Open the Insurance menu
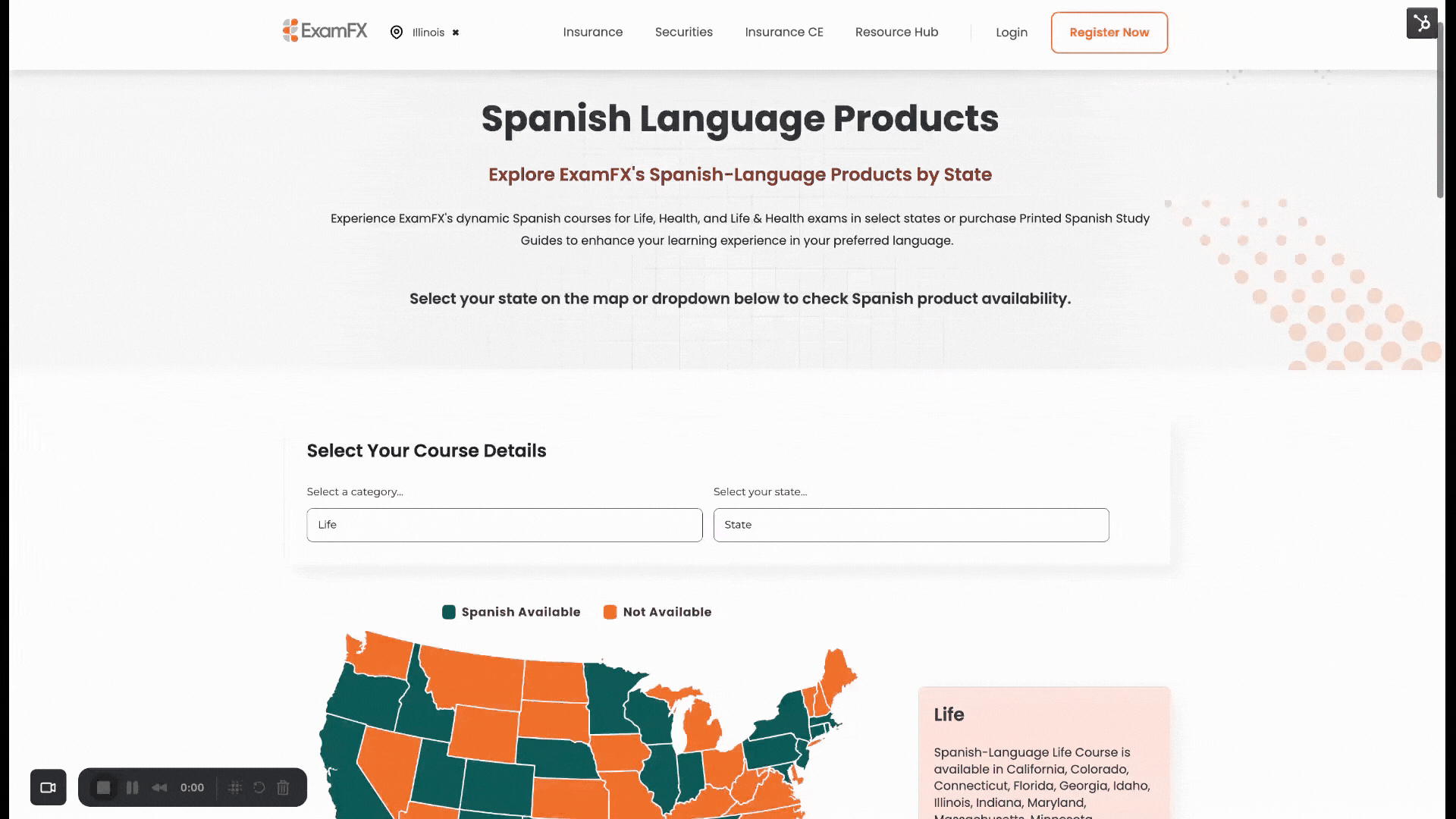 (592, 32)
